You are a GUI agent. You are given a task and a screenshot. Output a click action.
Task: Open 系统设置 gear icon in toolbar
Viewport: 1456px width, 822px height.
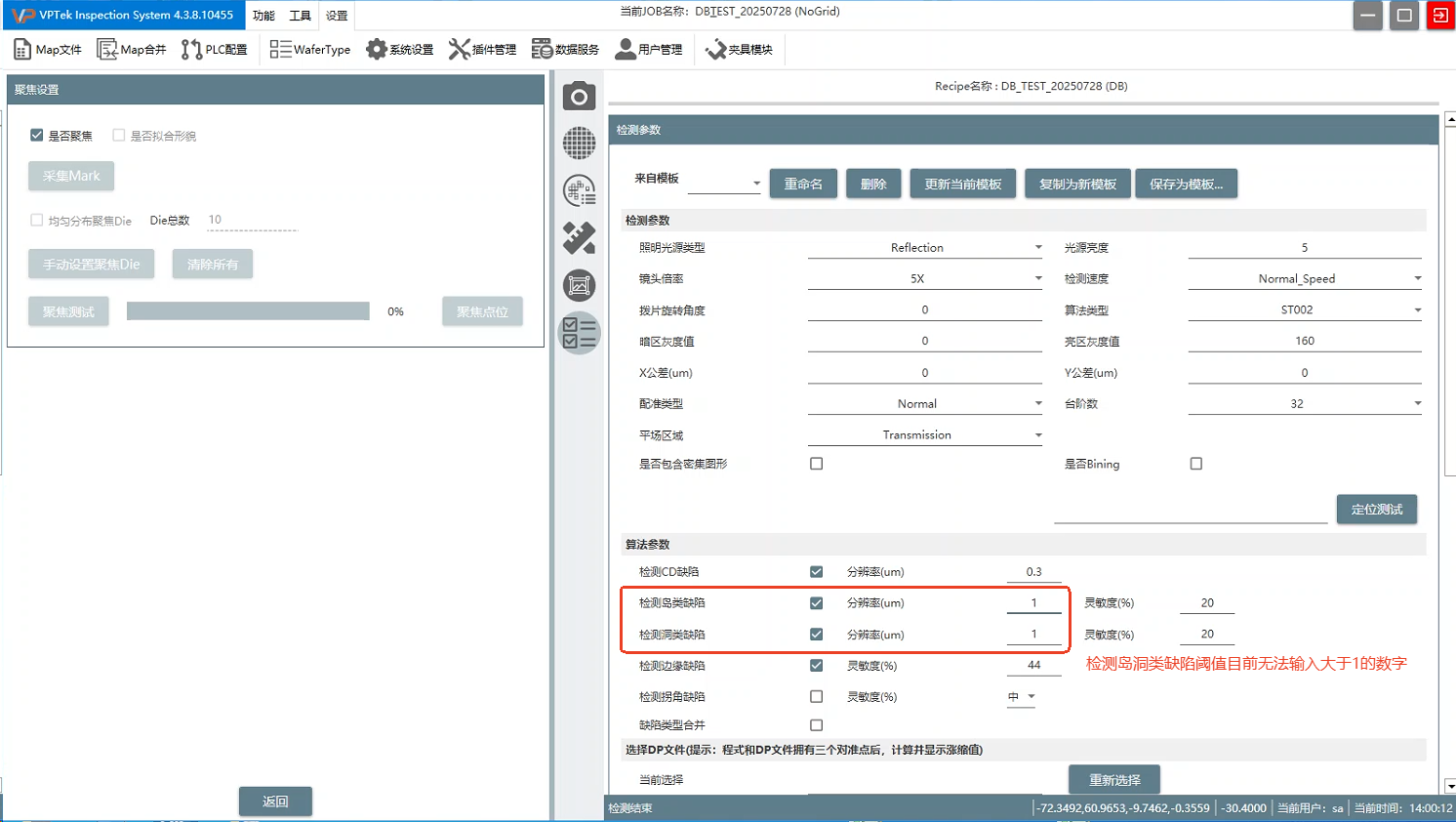coord(377,50)
